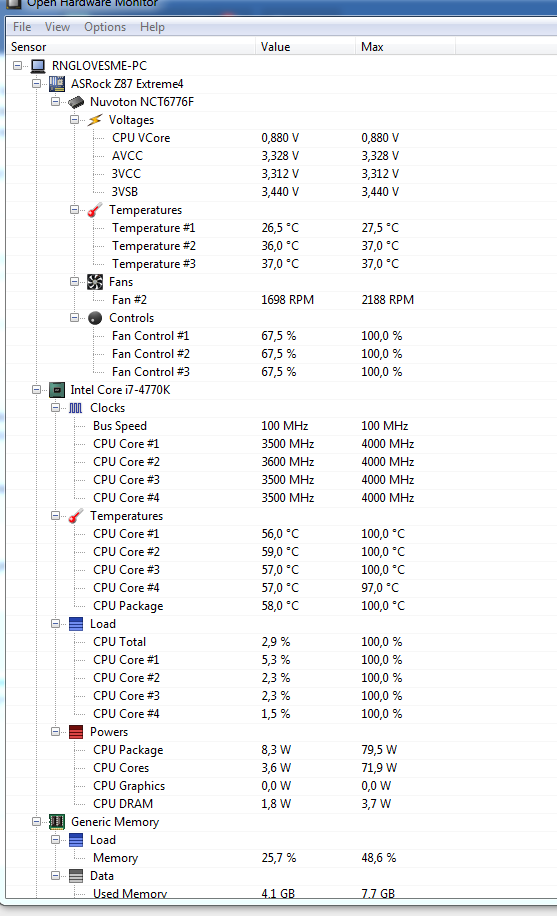Click the sphere icon beside Controls
The width and height of the screenshot is (557, 916).
95,318
